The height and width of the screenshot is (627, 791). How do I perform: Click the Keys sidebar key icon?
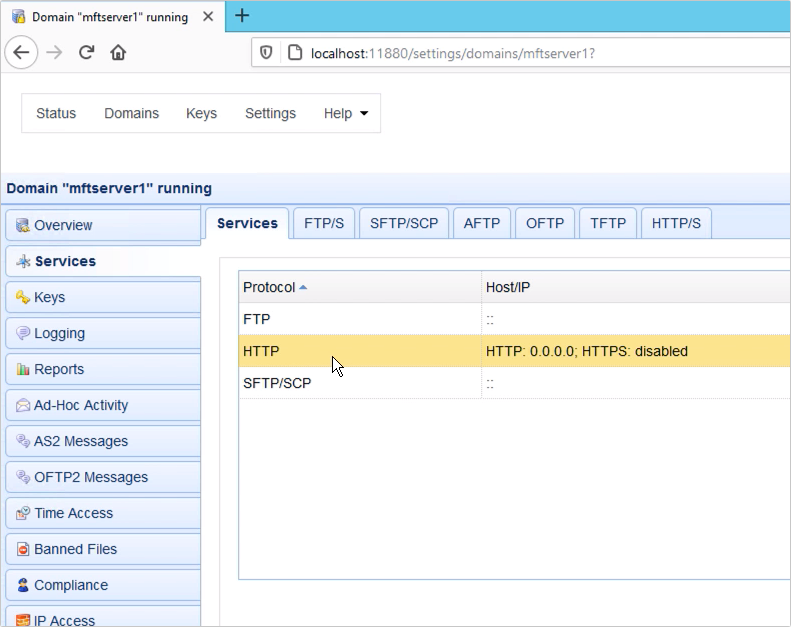coord(23,297)
